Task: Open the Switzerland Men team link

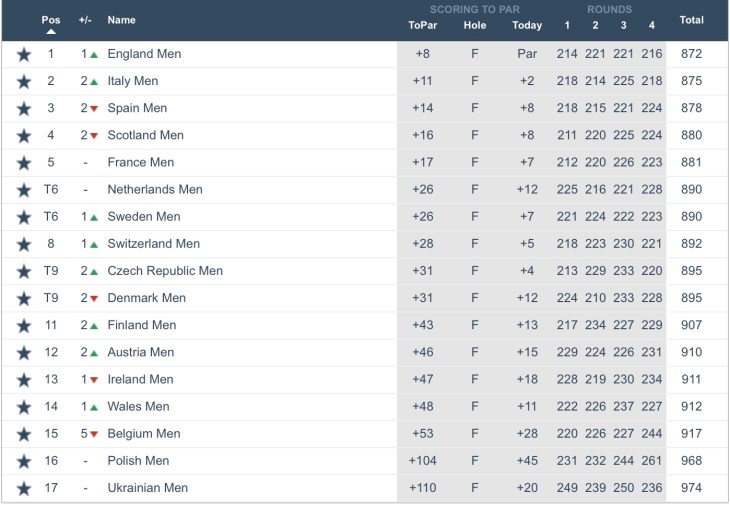Action: [153, 243]
